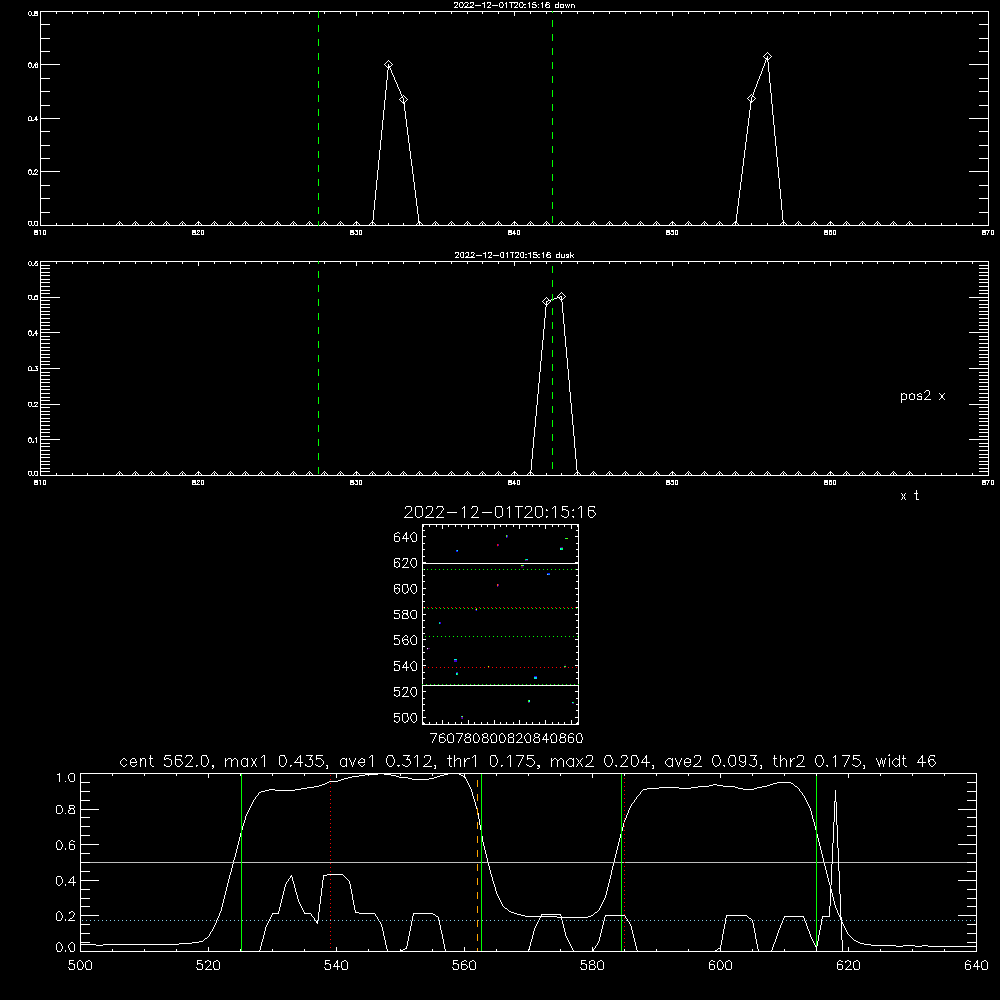Screen dimensions: 1000x1000
Task: Click the green vertical line at 615 in bottom plot
Action: tap(816, 862)
